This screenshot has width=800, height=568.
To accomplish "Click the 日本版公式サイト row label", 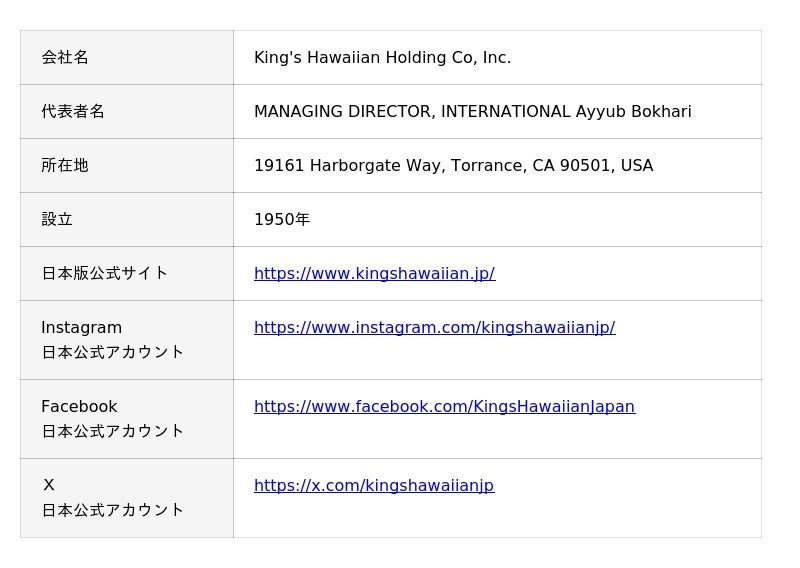I will (x=105, y=273).
